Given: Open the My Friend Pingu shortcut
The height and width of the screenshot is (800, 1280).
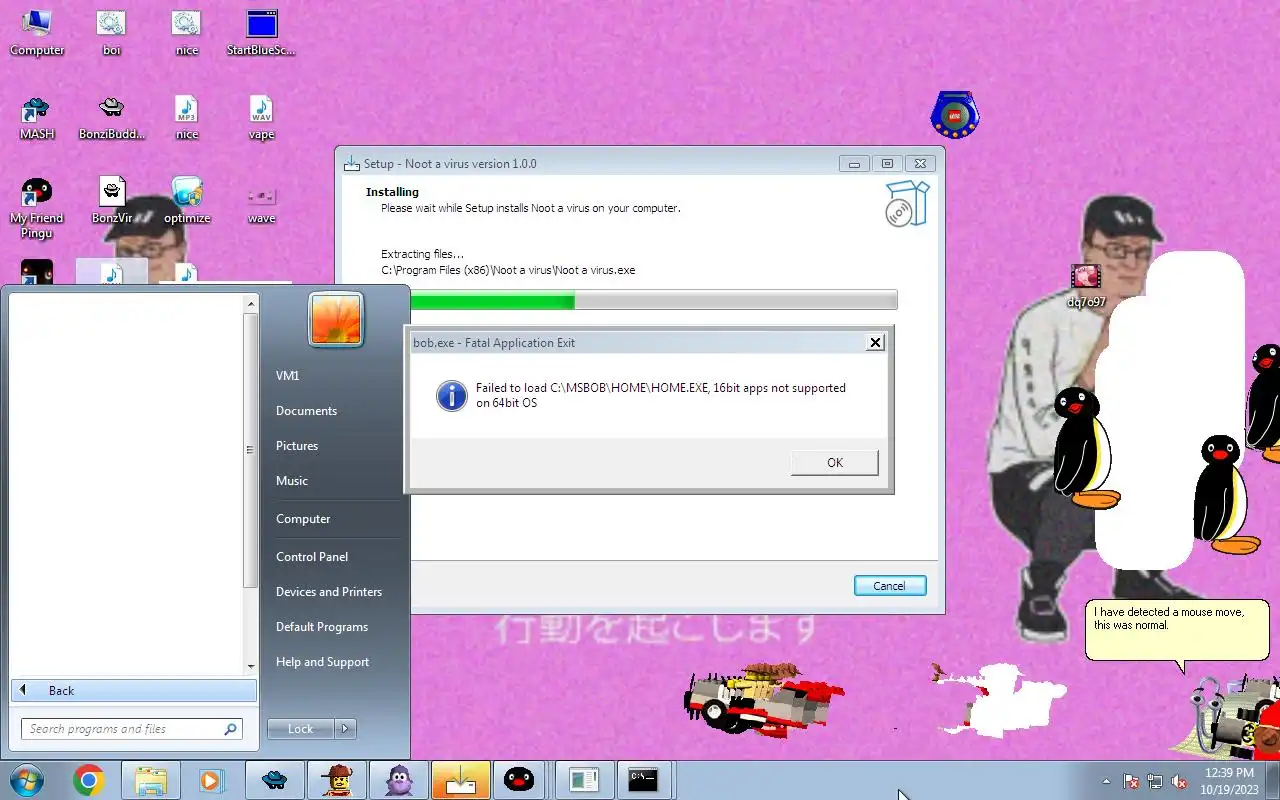Looking at the screenshot, I should coord(37,208).
